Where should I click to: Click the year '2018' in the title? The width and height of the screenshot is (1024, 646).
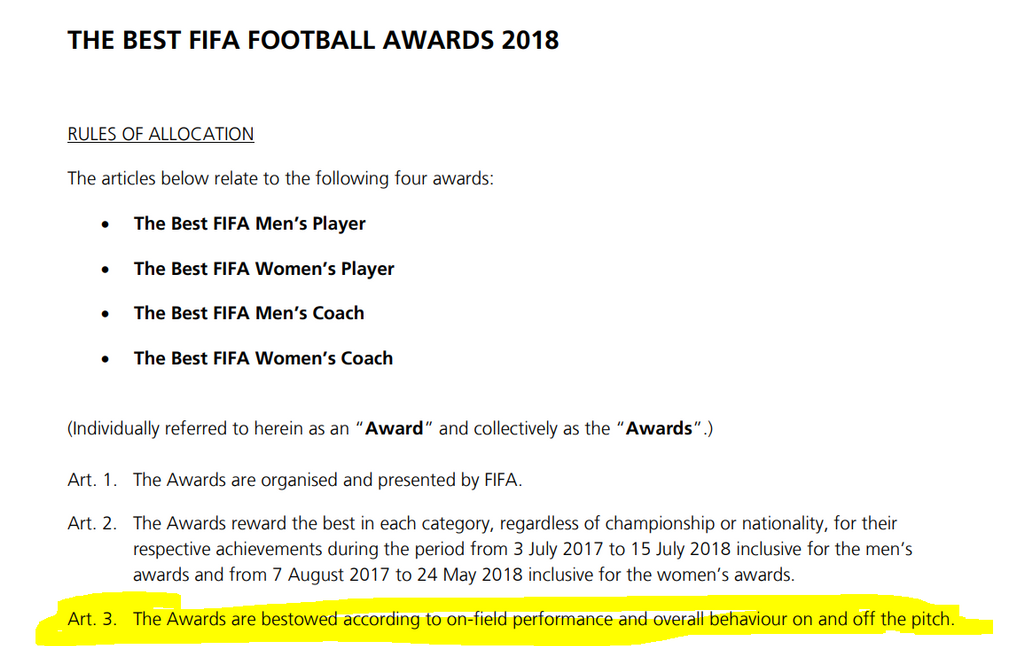[x=530, y=40]
